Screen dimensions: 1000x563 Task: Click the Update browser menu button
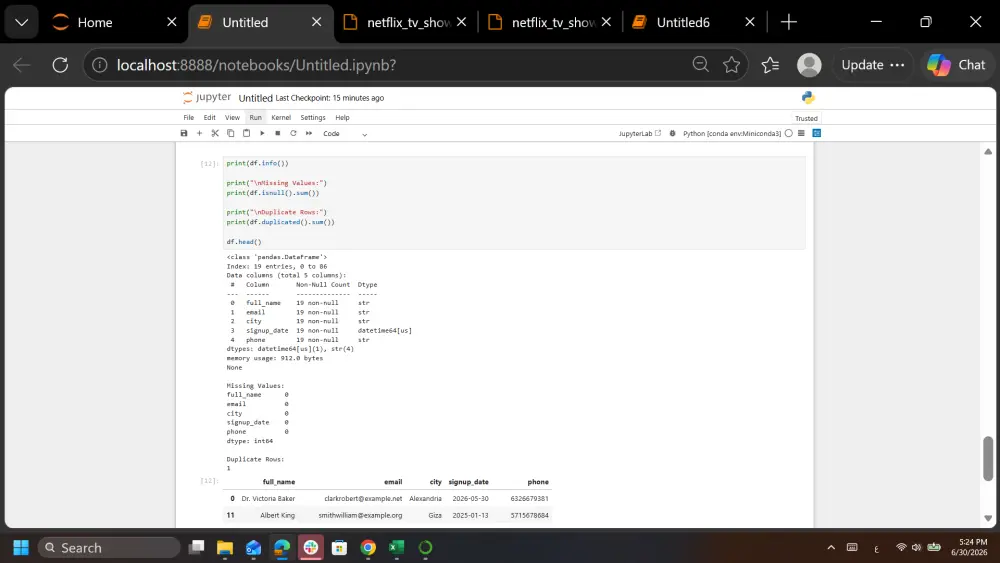[x=873, y=65]
